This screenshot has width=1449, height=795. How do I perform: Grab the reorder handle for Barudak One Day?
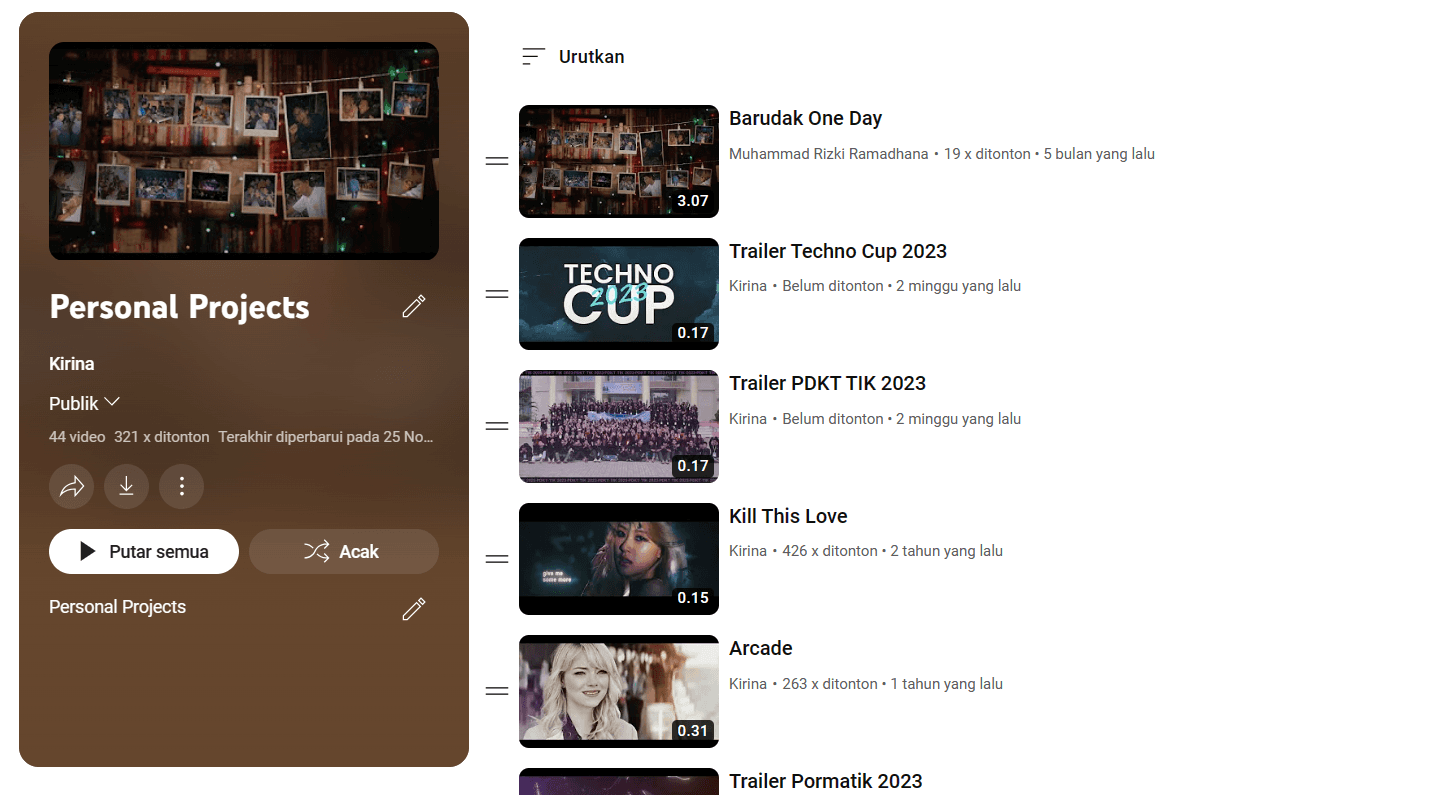[x=497, y=161]
